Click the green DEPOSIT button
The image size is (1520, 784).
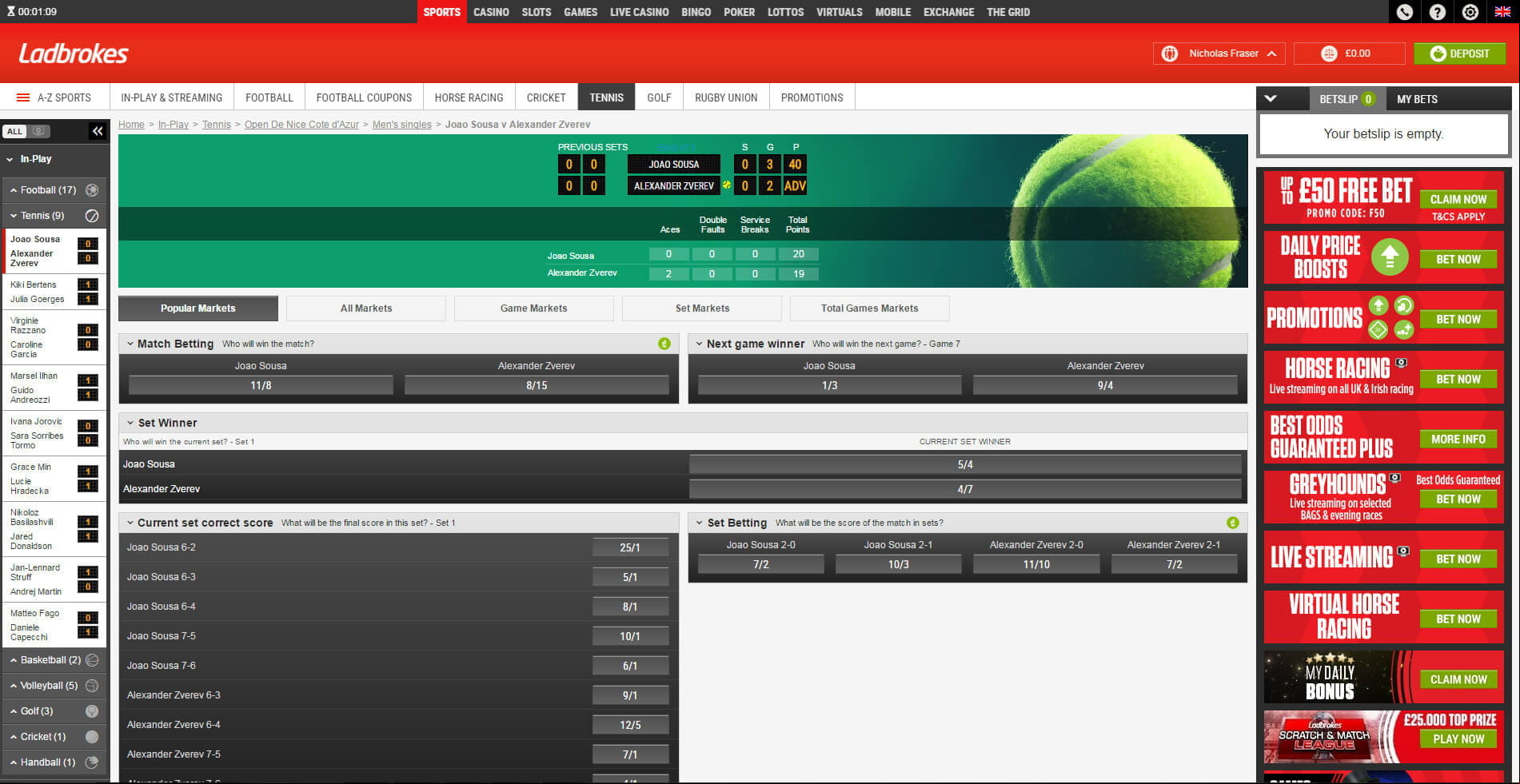[1460, 54]
